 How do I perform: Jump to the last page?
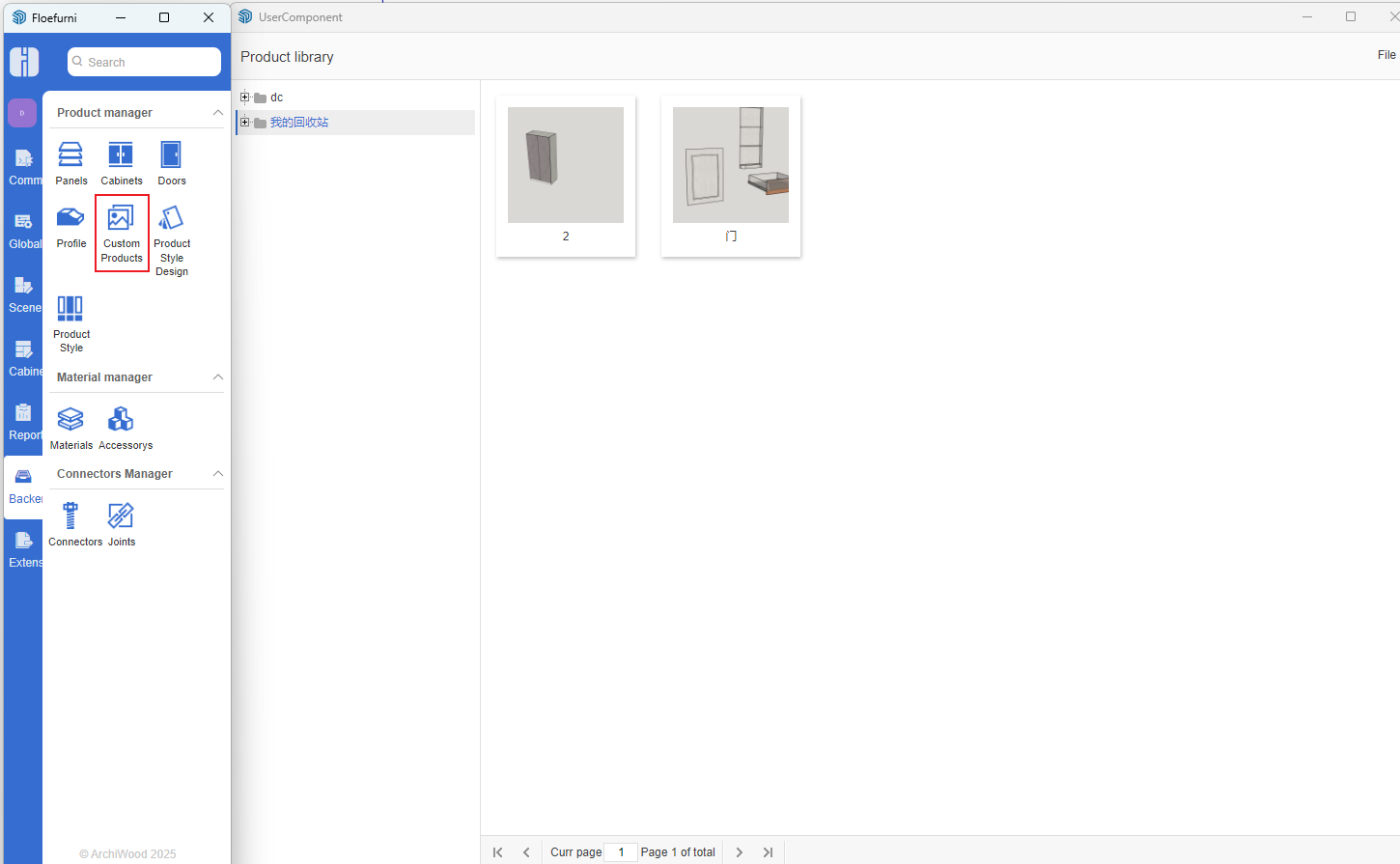(x=768, y=852)
